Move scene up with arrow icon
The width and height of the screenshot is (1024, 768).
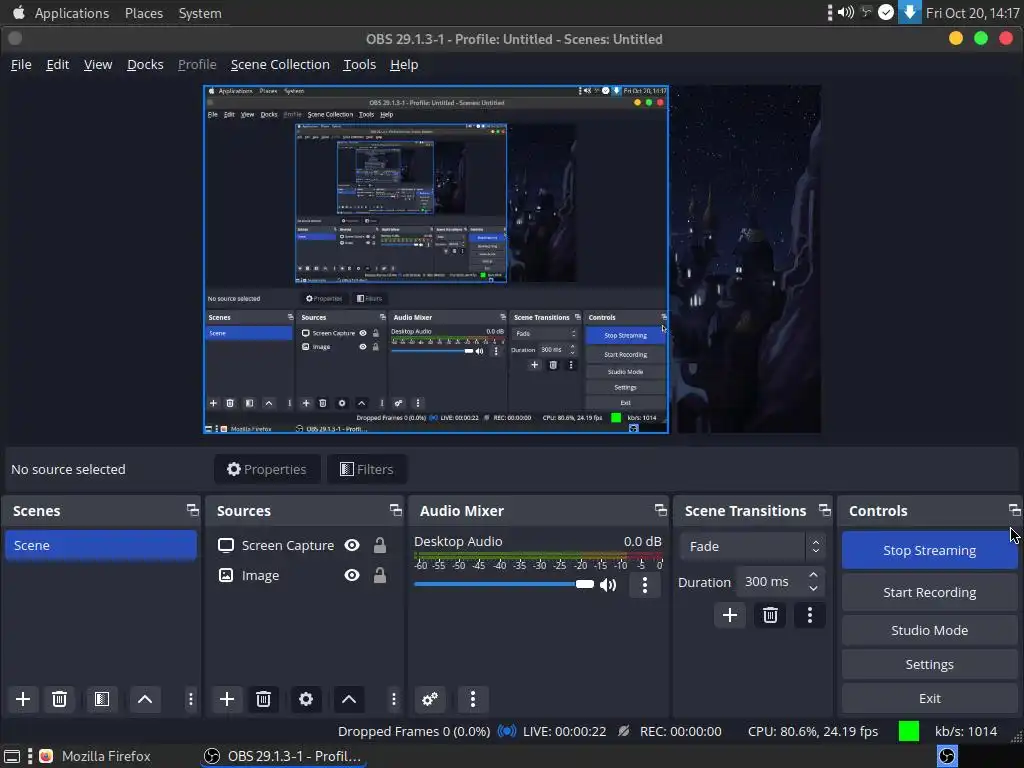tap(145, 699)
